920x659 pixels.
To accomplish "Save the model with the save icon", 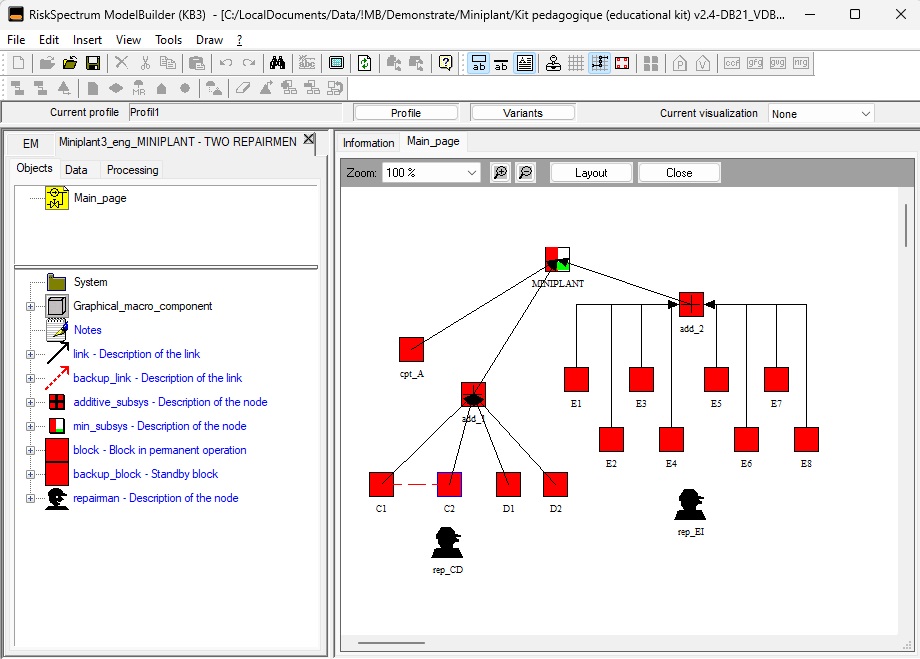I will [x=92, y=63].
